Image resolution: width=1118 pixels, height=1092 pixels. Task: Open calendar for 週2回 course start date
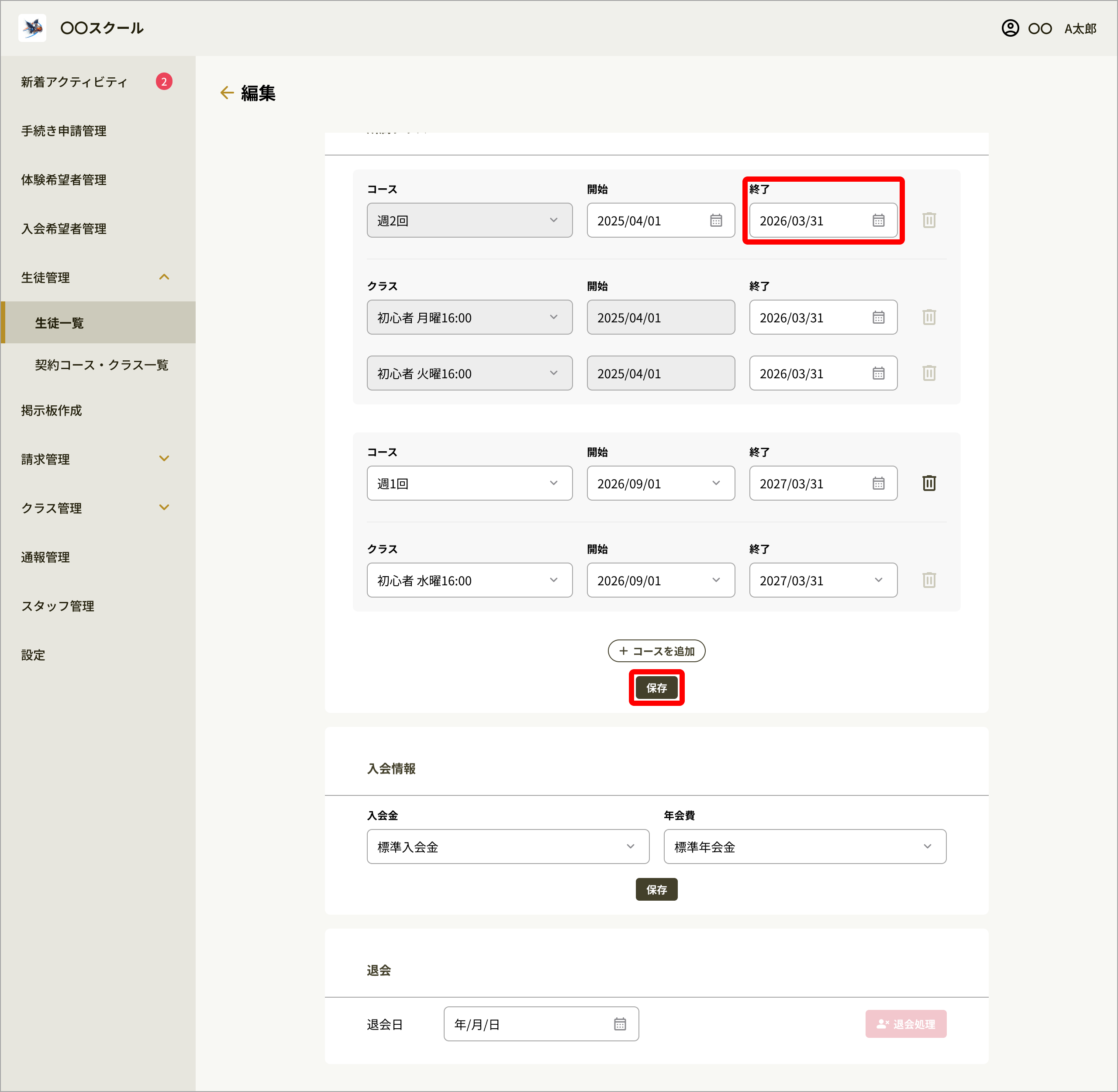click(x=716, y=220)
